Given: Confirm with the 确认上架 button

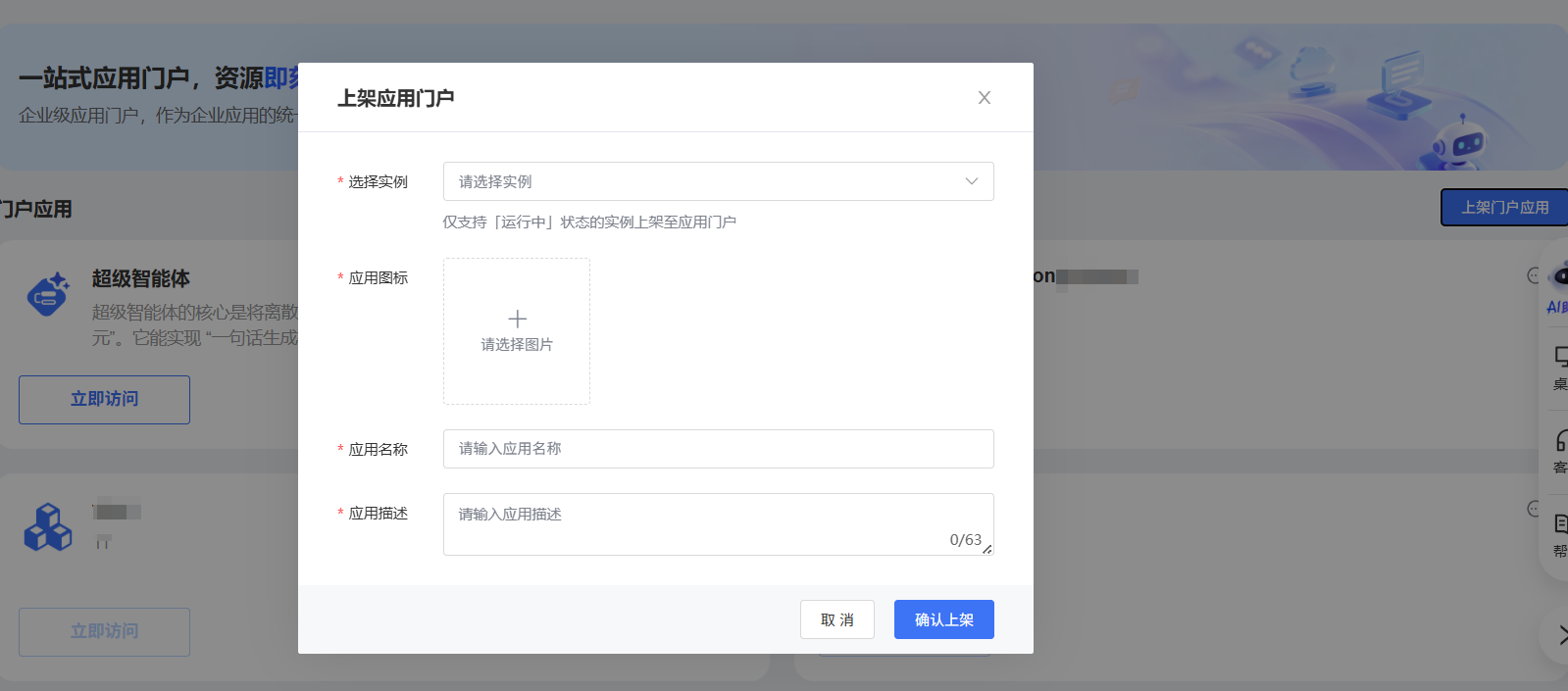Looking at the screenshot, I should click(x=943, y=619).
